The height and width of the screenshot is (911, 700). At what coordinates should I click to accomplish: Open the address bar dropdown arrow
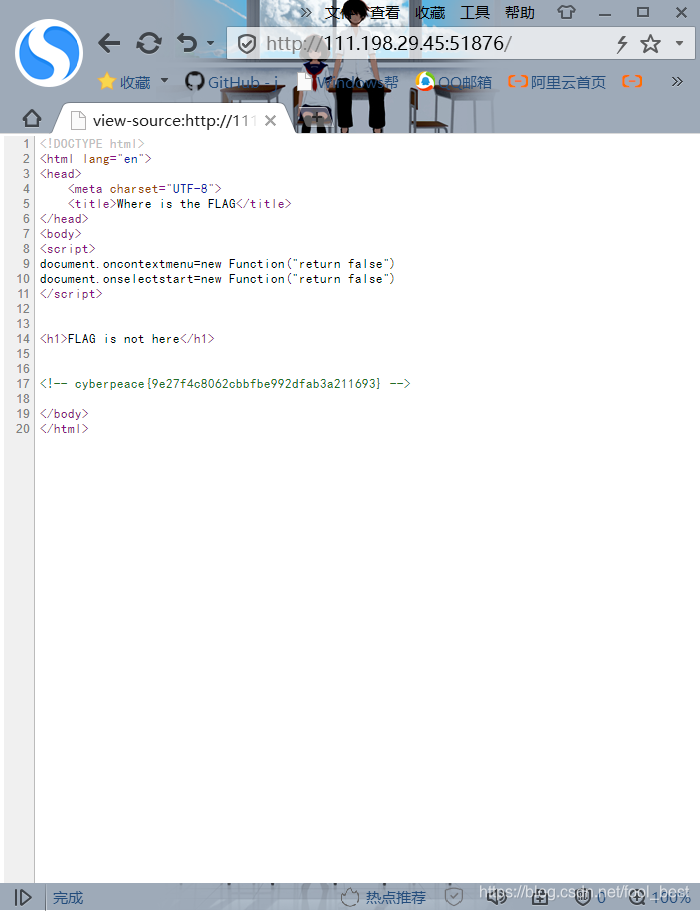(679, 43)
